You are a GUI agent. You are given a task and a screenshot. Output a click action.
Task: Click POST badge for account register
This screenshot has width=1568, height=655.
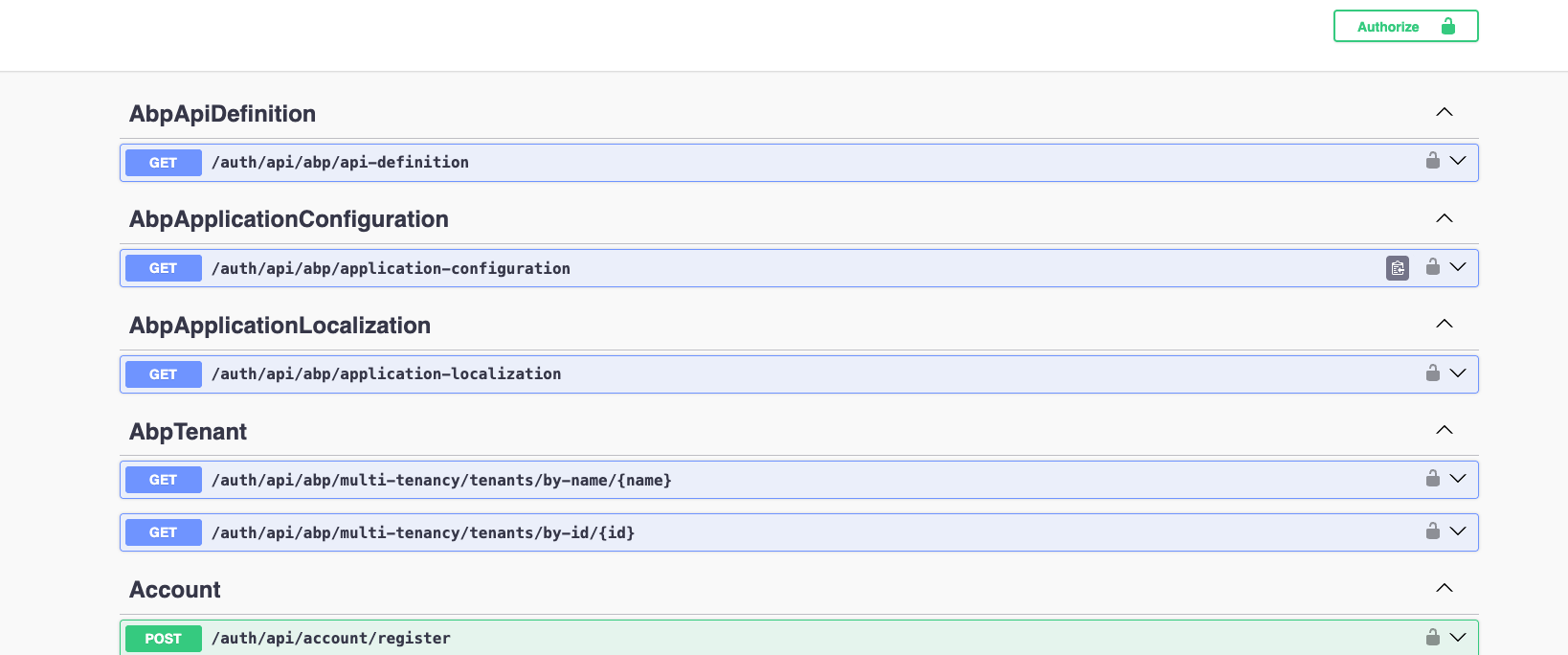(163, 639)
